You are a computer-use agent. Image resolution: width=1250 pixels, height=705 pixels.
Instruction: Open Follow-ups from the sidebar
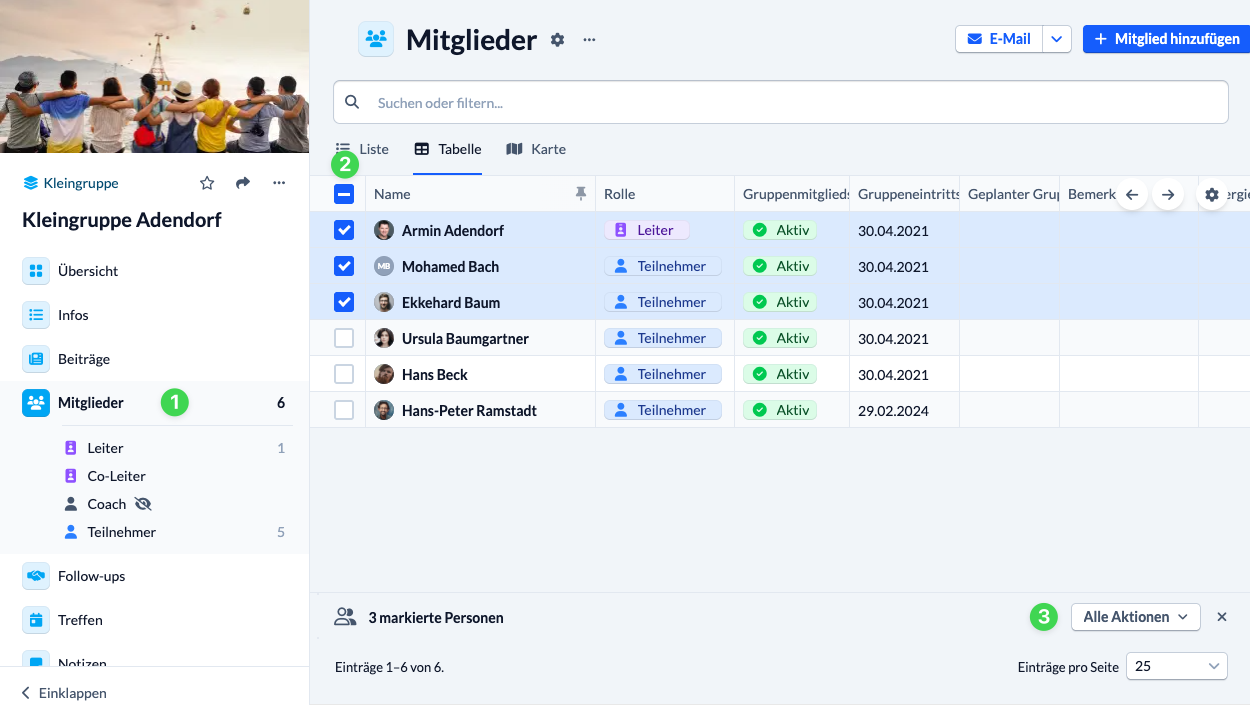91,576
